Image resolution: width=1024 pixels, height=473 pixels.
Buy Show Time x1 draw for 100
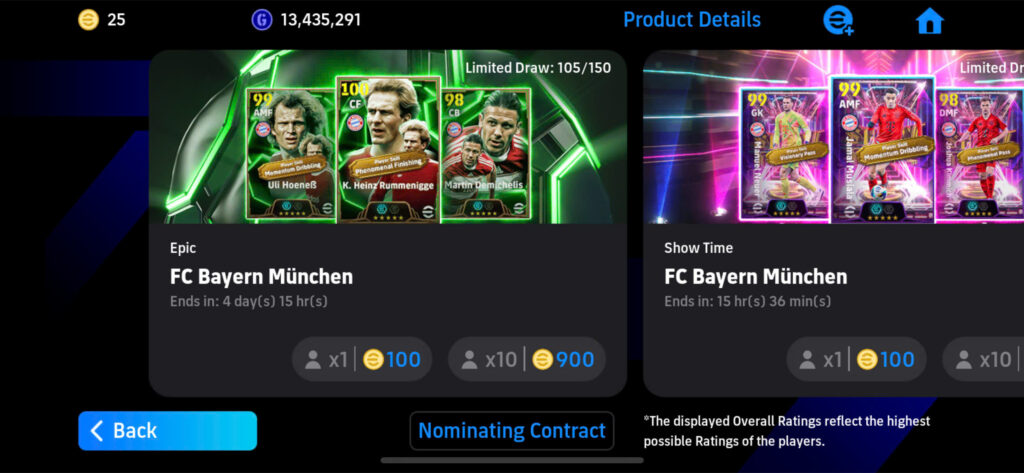[x=856, y=359]
